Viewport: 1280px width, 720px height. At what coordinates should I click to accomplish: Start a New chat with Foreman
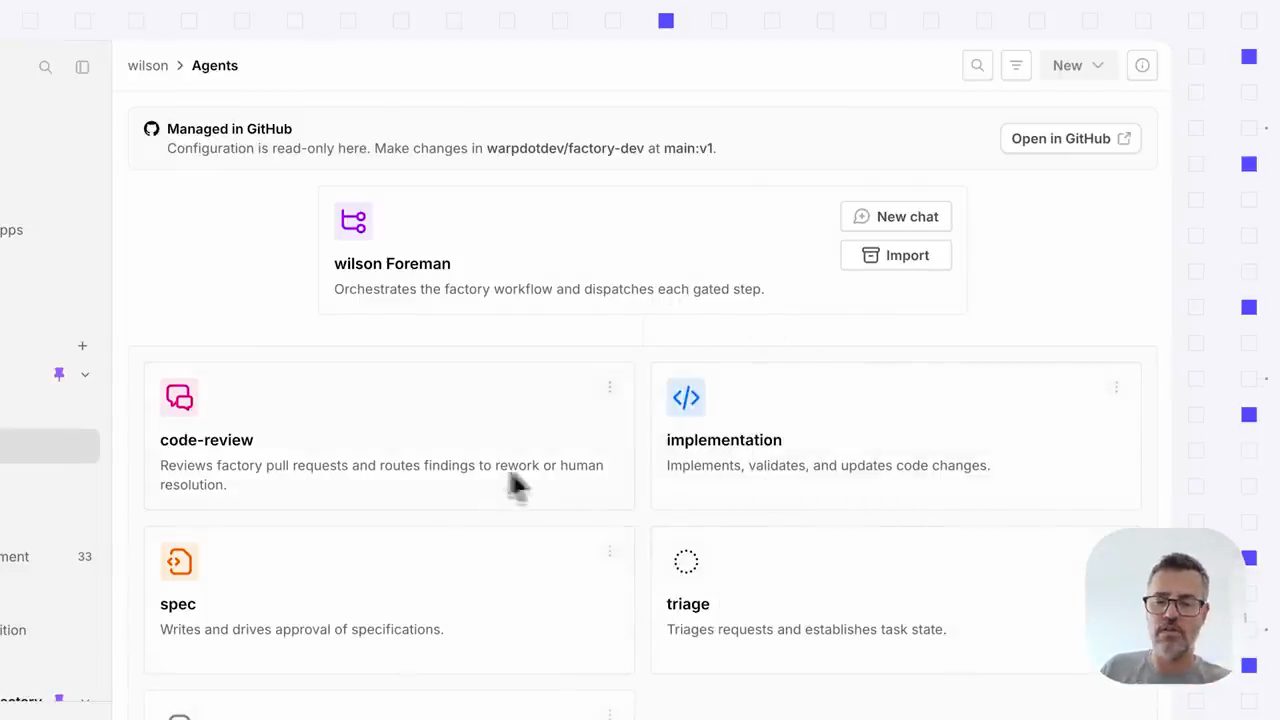tap(896, 217)
